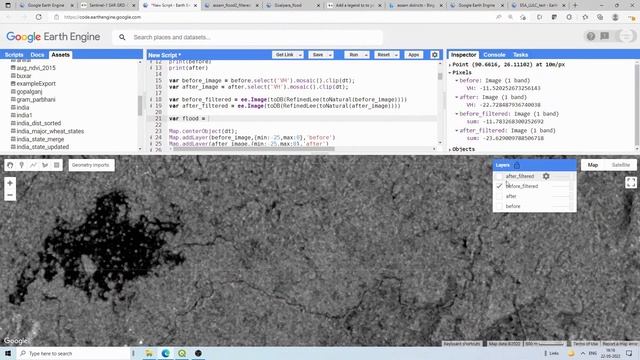Screen dimensions: 640x360
Task: Adjust after_filtered layer opacity slider
Action: 561,176
